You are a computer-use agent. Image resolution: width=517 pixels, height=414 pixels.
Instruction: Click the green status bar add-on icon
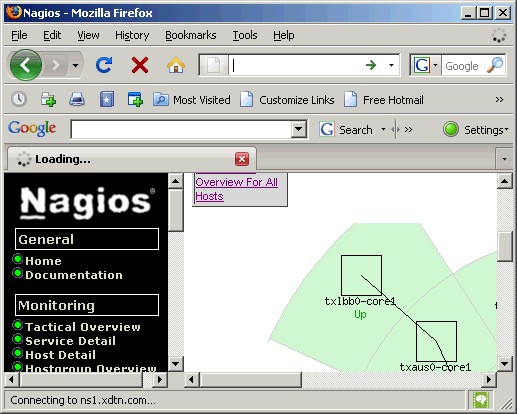480,400
